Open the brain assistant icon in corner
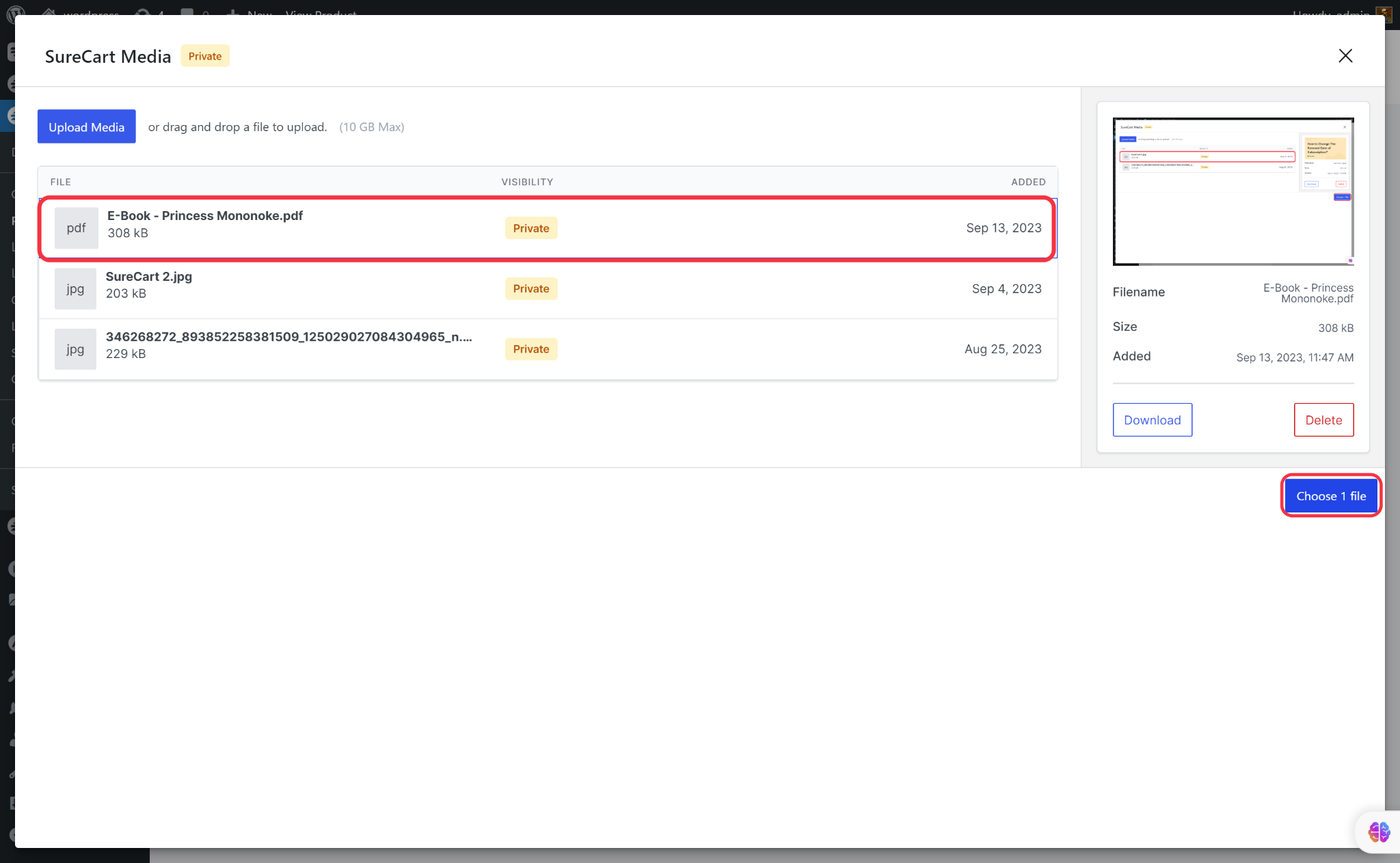The height and width of the screenshot is (863, 1400). (x=1378, y=832)
